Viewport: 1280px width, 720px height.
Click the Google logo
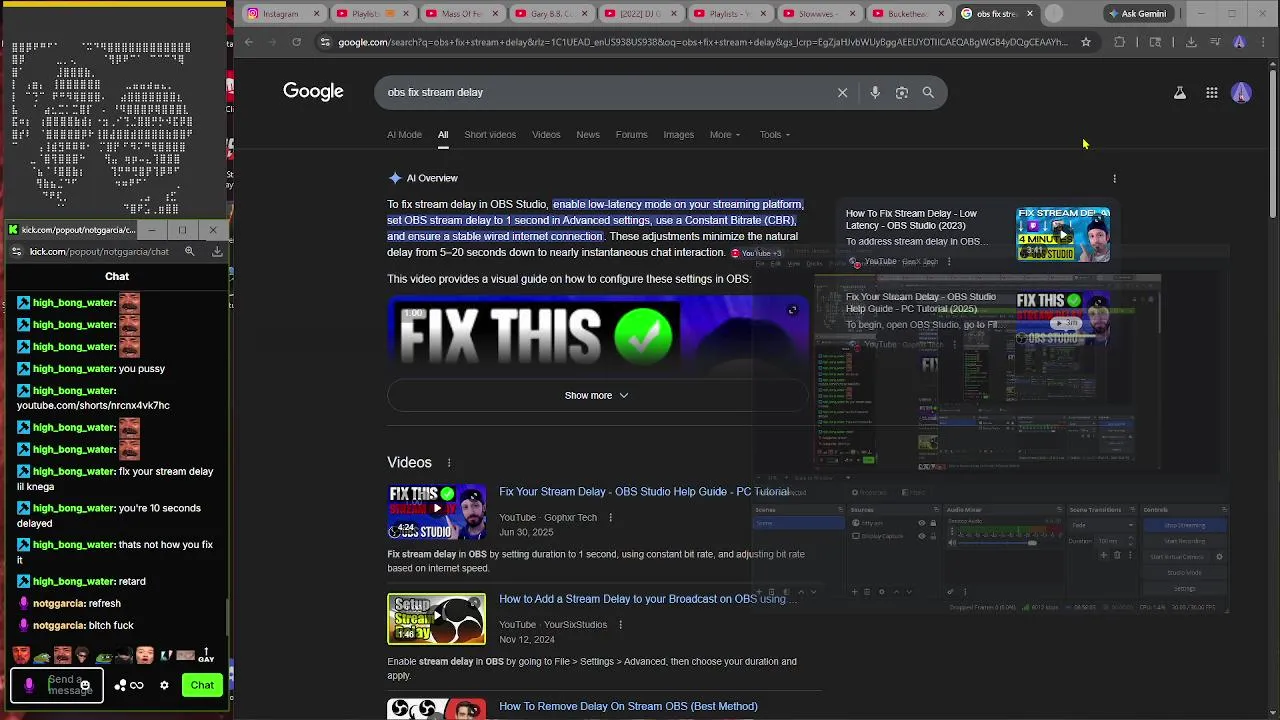click(x=313, y=91)
